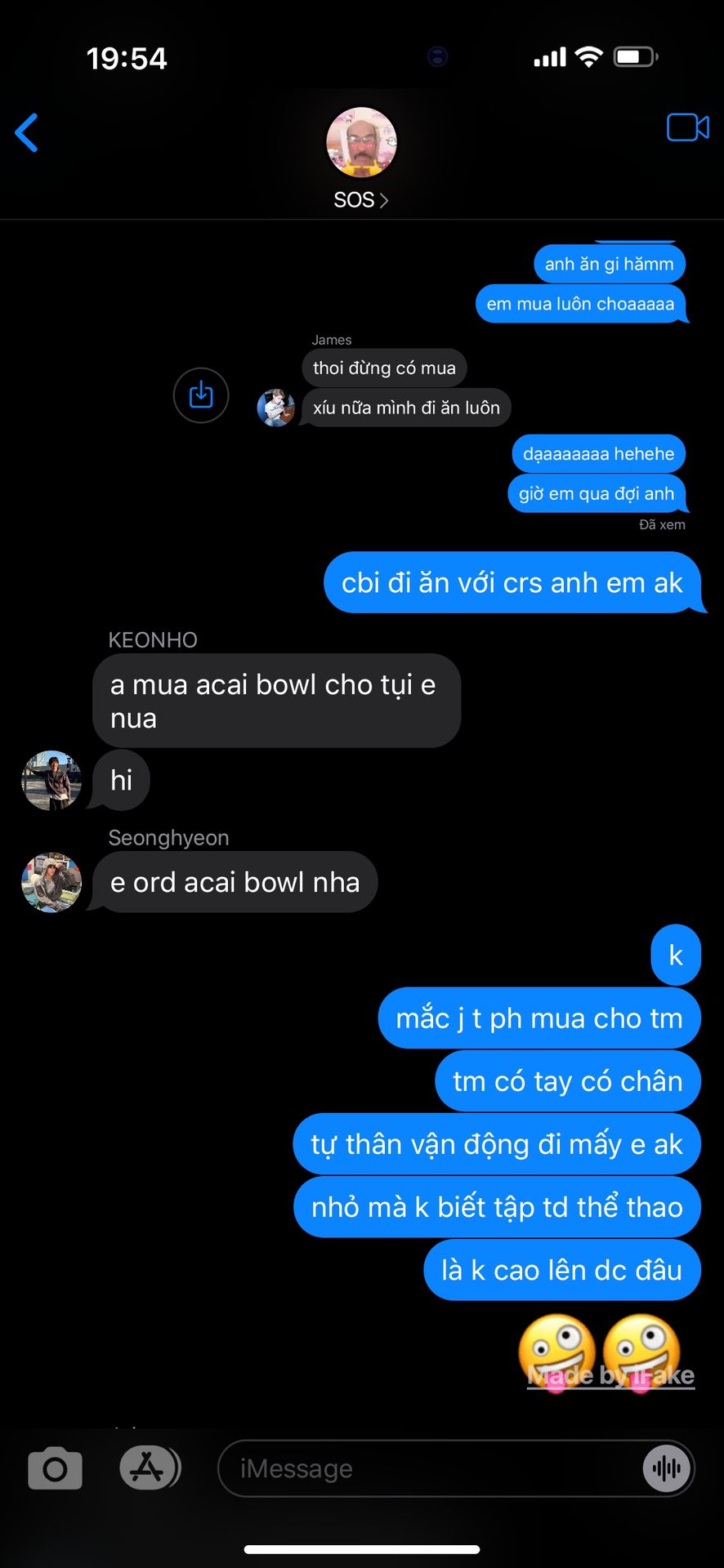Tap the battery indicator in status bar
The height and width of the screenshot is (1568, 724).
[x=637, y=57]
